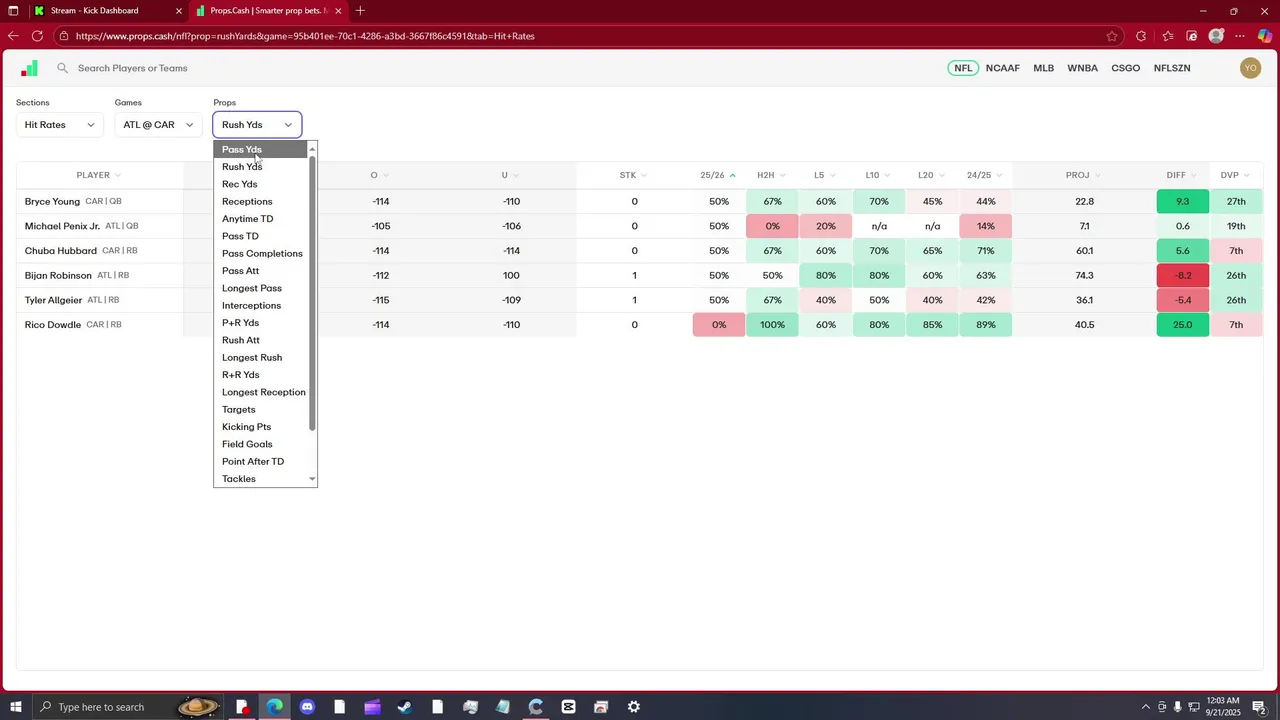Image resolution: width=1280 pixels, height=720 pixels.
Task: Select Pass Yds from props list
Action: click(x=260, y=149)
